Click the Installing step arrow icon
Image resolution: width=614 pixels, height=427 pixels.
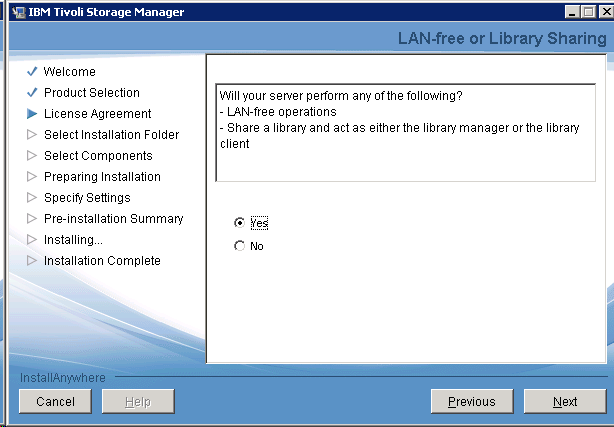click(x=33, y=240)
